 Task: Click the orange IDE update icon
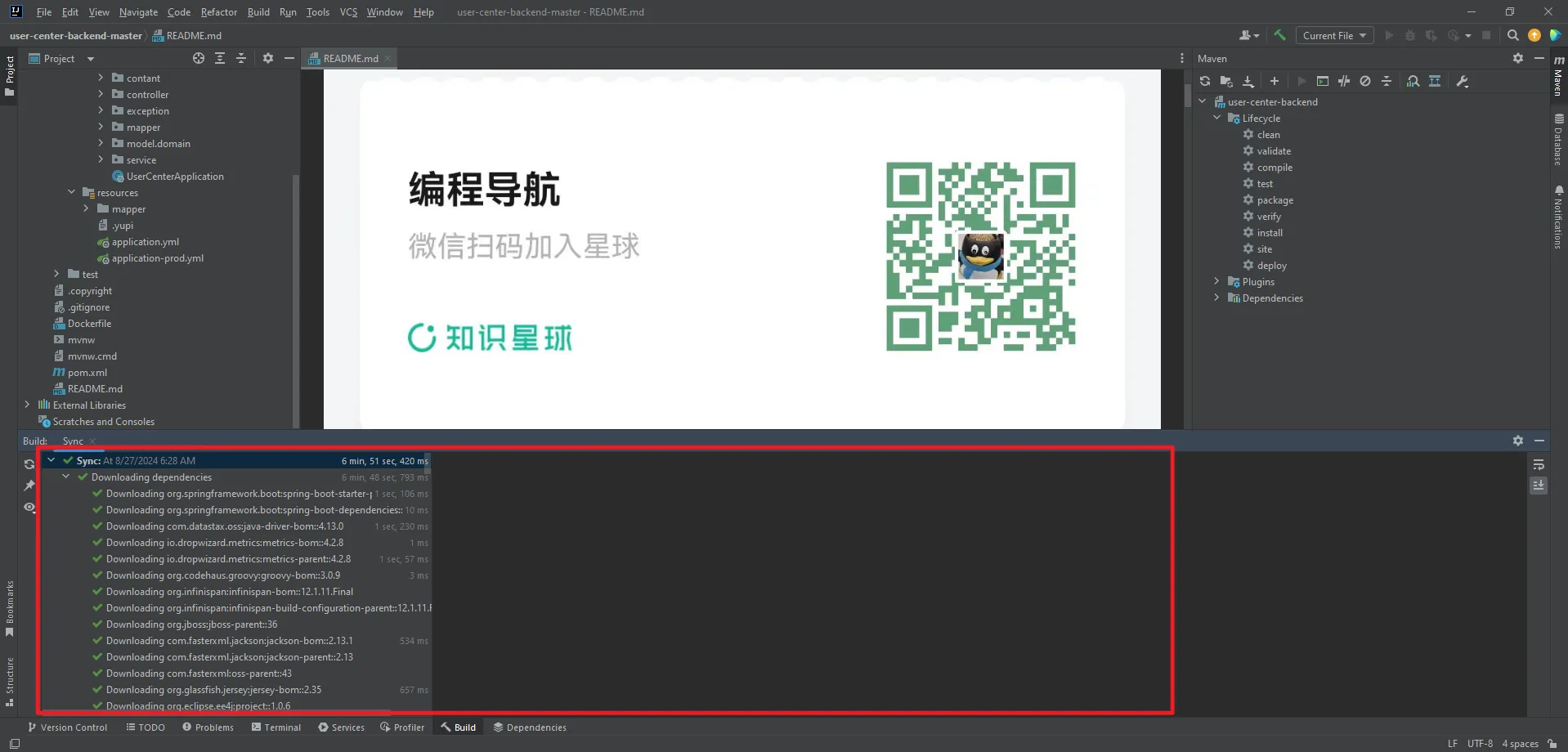click(x=1534, y=35)
